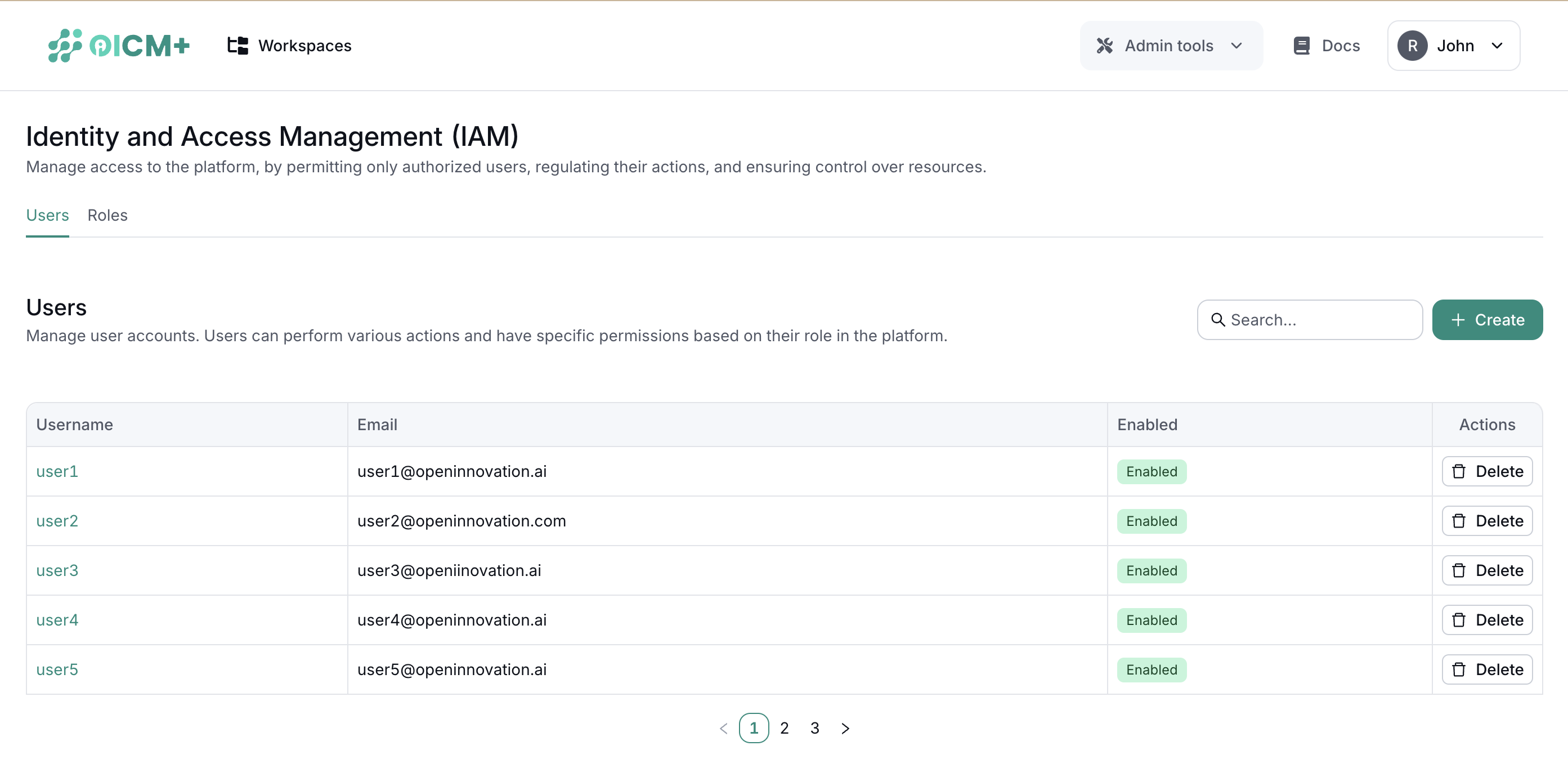Image resolution: width=1568 pixels, height=768 pixels.
Task: Click the Enabled badge for user2
Action: pos(1151,521)
